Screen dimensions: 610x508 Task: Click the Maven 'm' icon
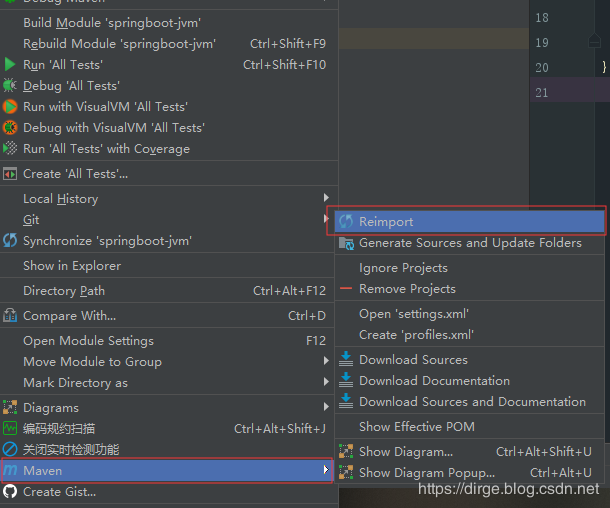coord(11,470)
